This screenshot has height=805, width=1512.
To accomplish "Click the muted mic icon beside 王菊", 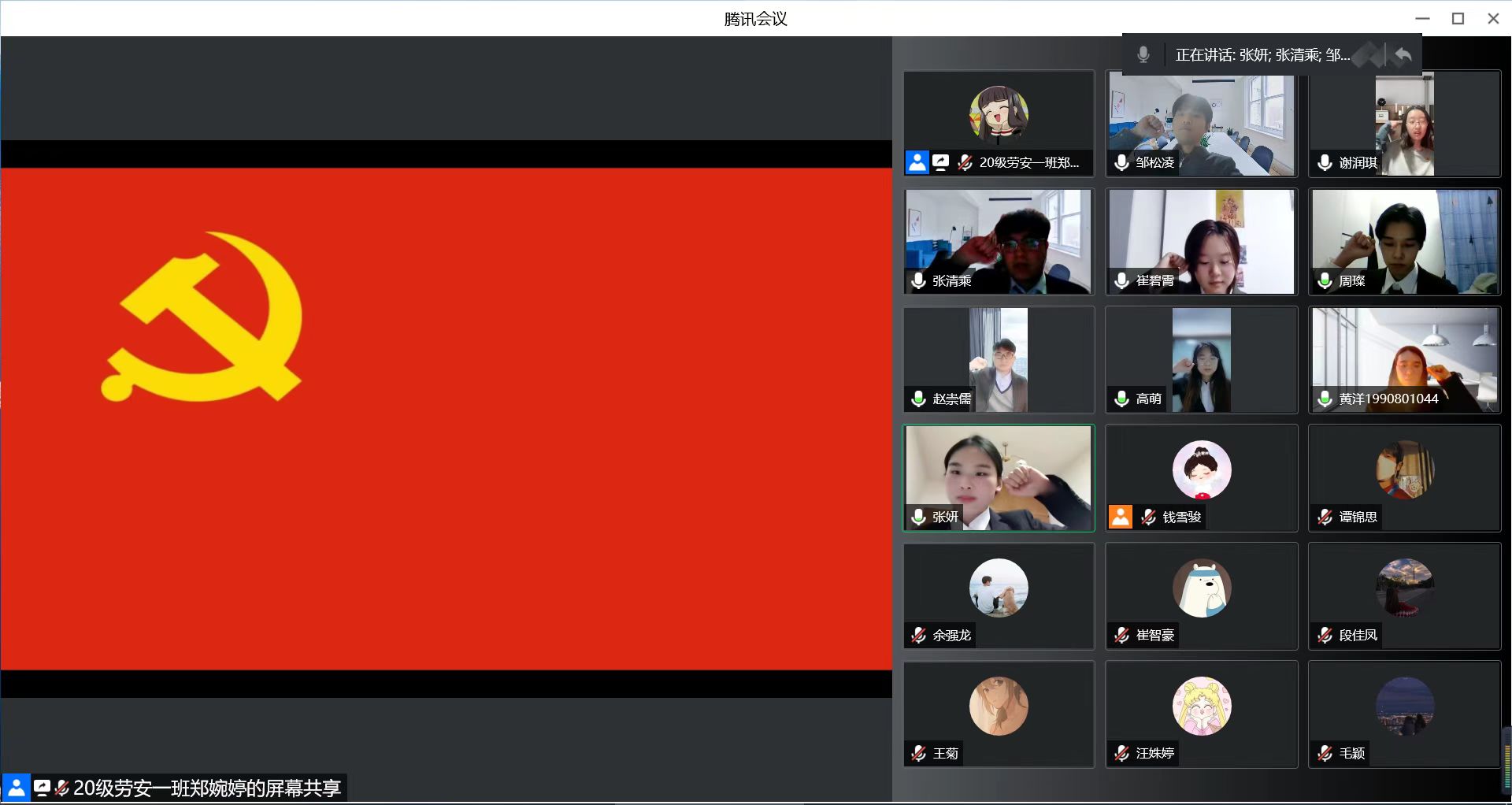I will coord(918,753).
